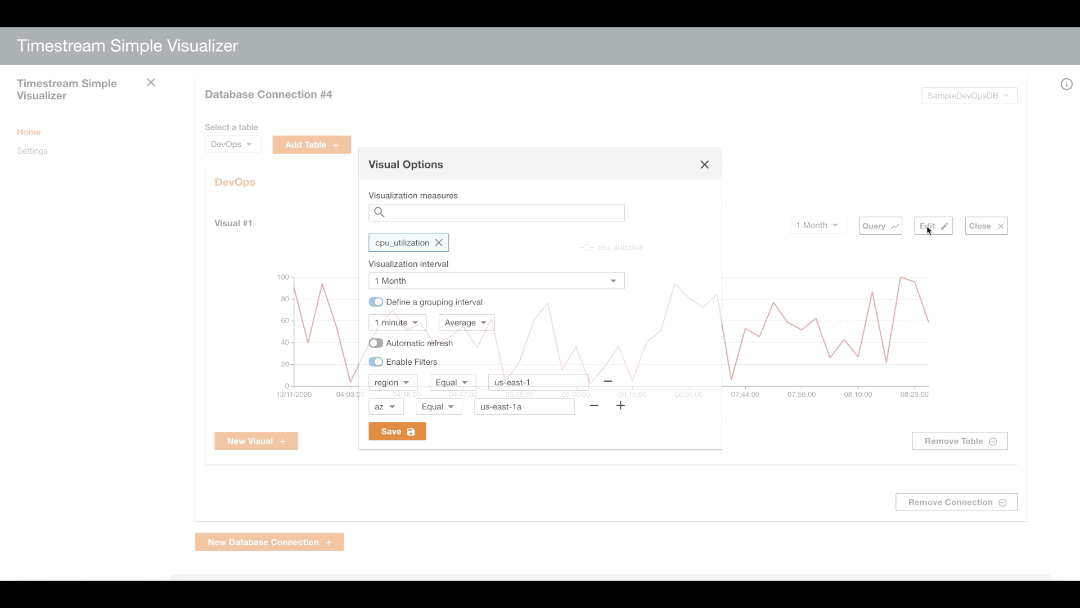
Task: Click the Database Connection #4 heading
Action: point(269,94)
